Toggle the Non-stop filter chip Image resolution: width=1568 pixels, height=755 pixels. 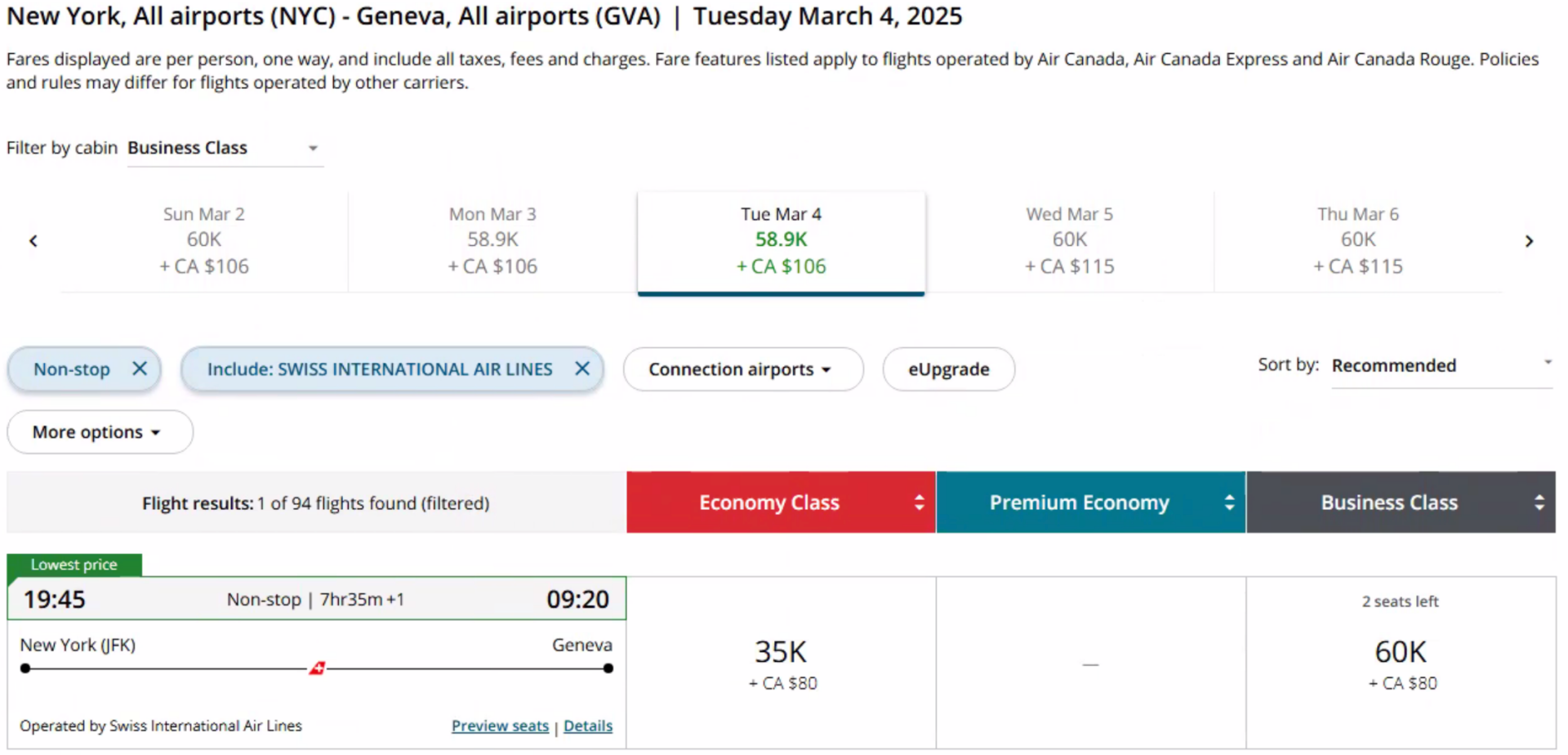(72, 369)
